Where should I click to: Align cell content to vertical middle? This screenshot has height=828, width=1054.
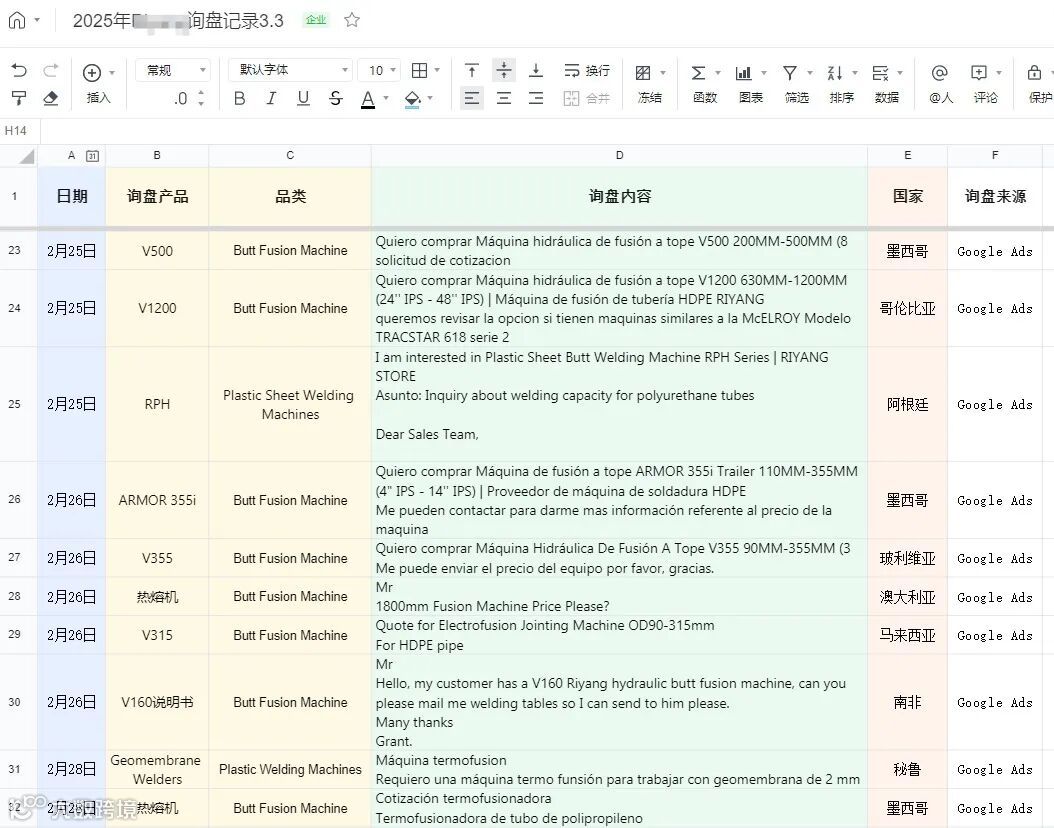503,70
